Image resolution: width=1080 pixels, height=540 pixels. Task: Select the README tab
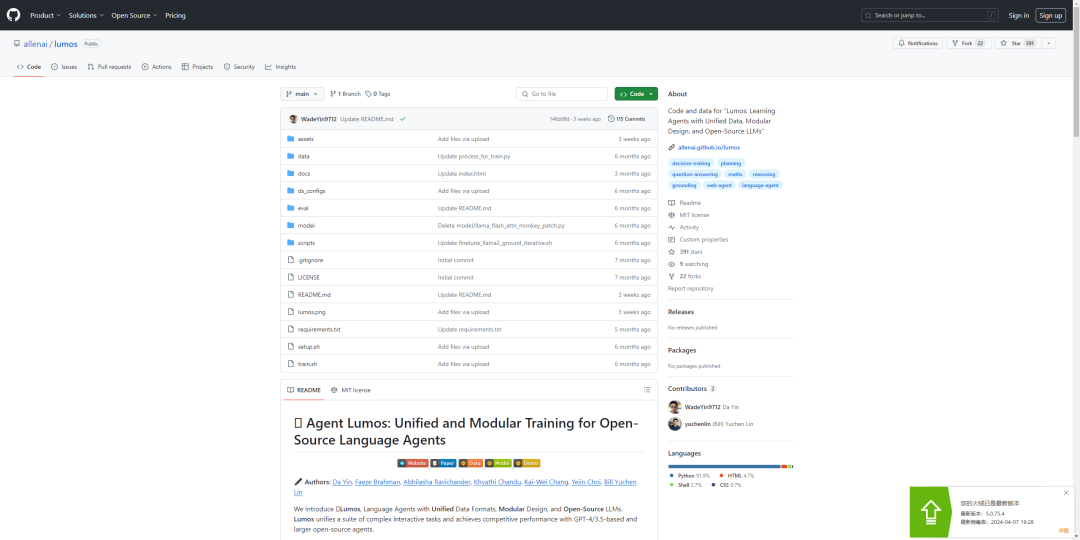(x=304, y=390)
